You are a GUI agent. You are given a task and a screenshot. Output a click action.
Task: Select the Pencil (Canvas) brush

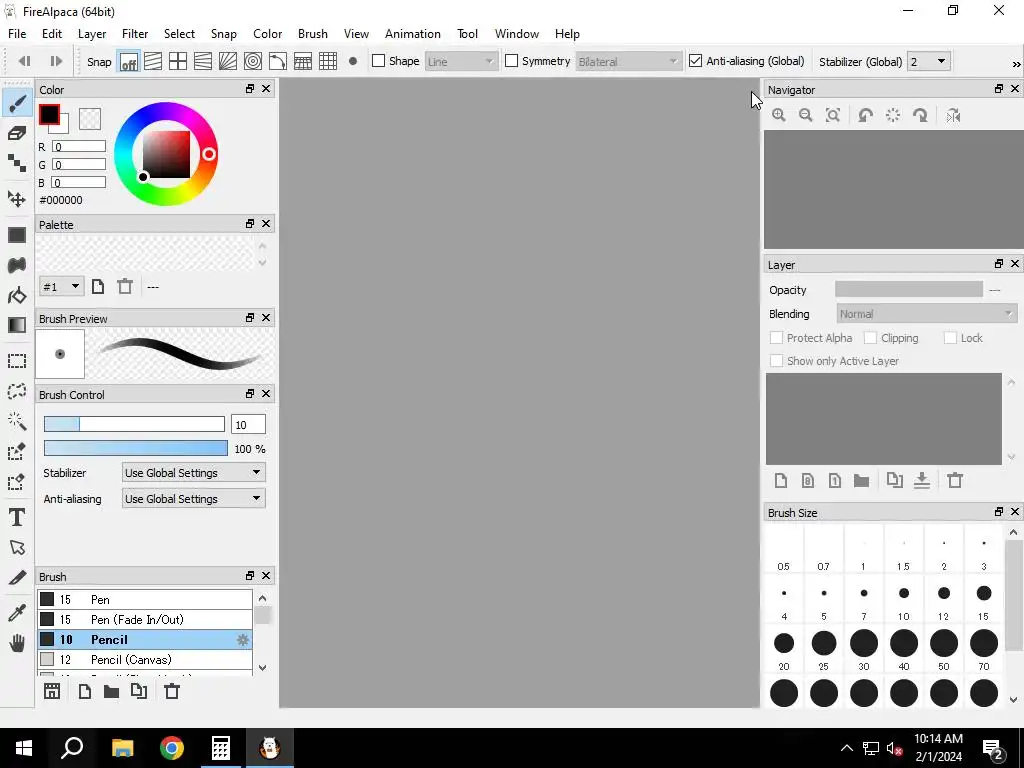(145, 660)
